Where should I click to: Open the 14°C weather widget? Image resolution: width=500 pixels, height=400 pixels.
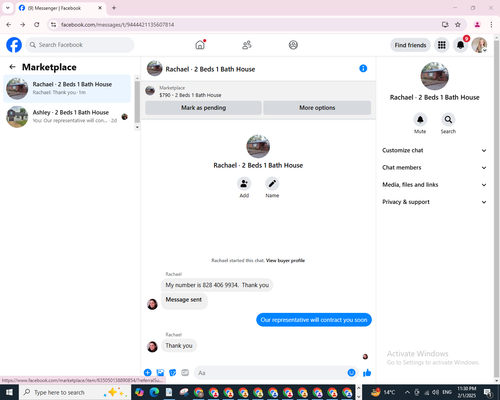[x=383, y=392]
